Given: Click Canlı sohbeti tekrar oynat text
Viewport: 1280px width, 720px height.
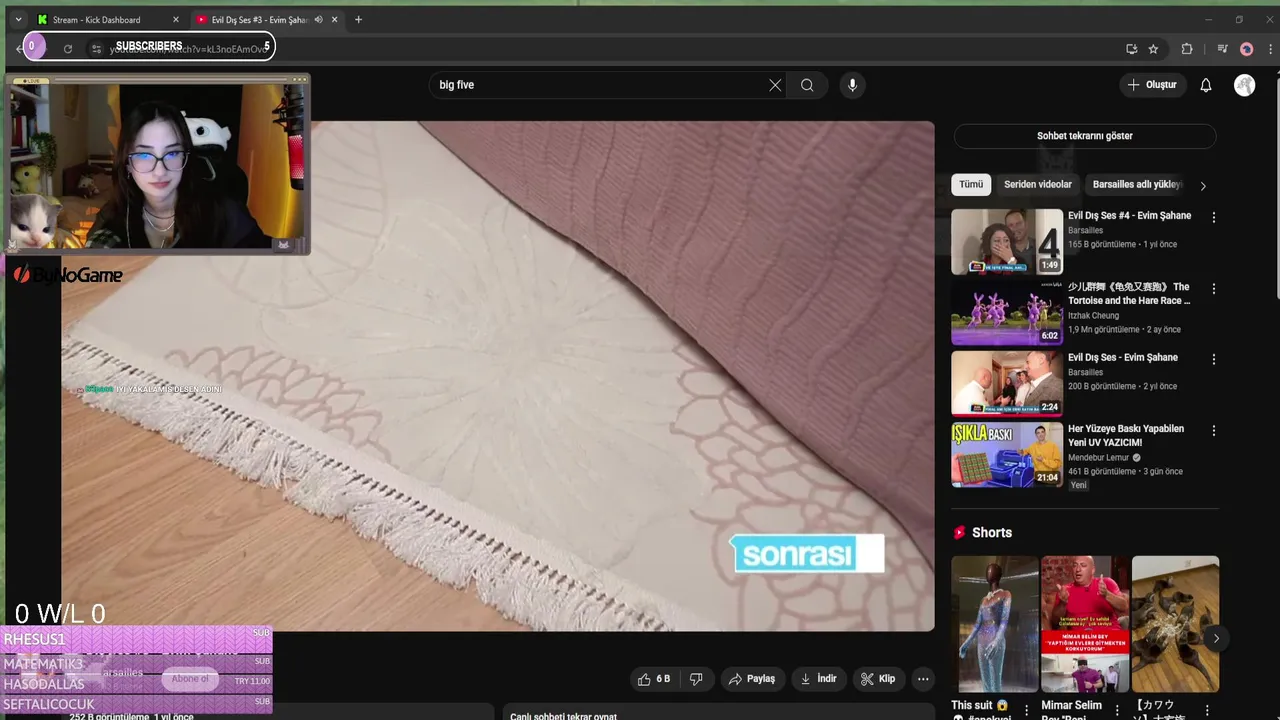Looking at the screenshot, I should click(563, 716).
